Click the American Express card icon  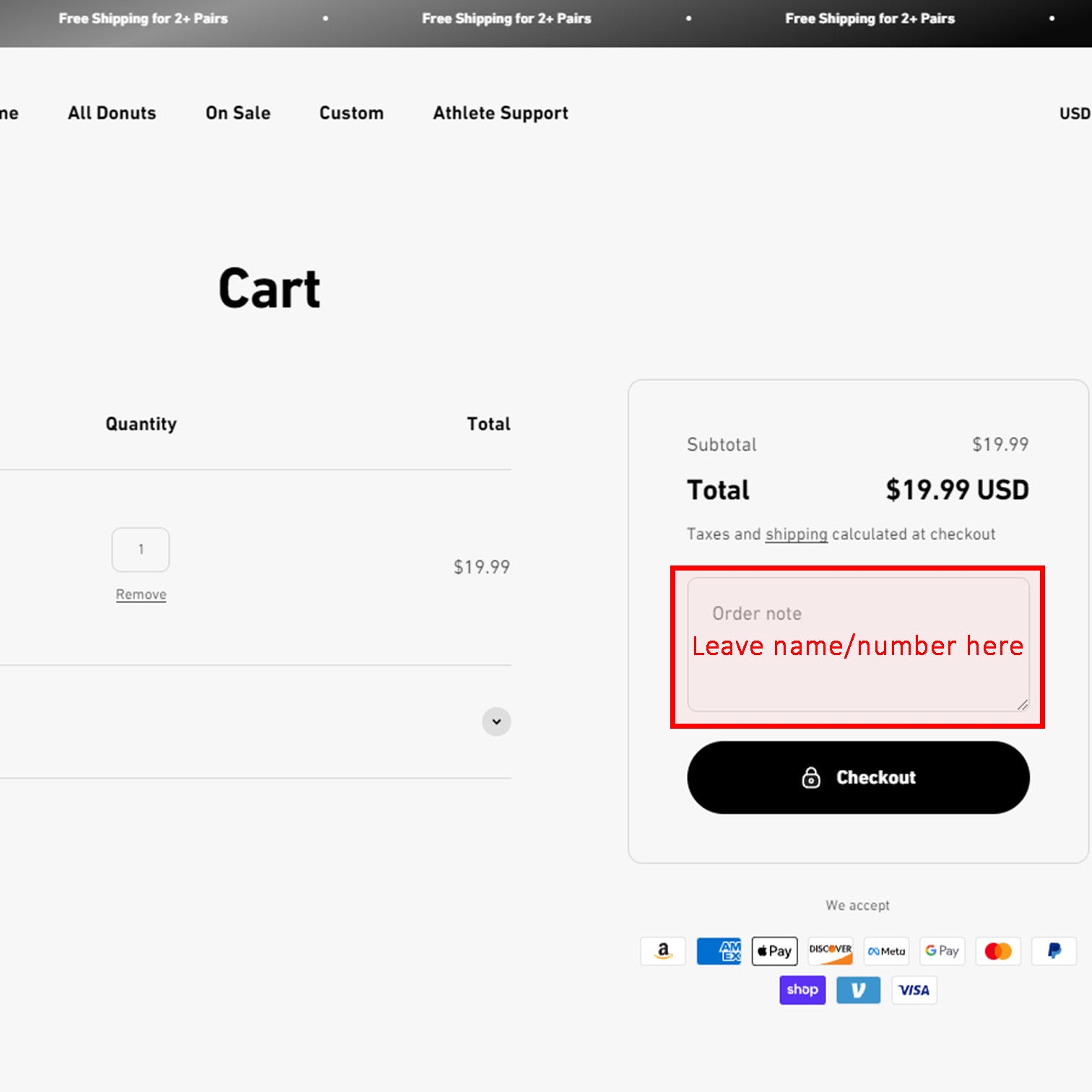coord(719,951)
